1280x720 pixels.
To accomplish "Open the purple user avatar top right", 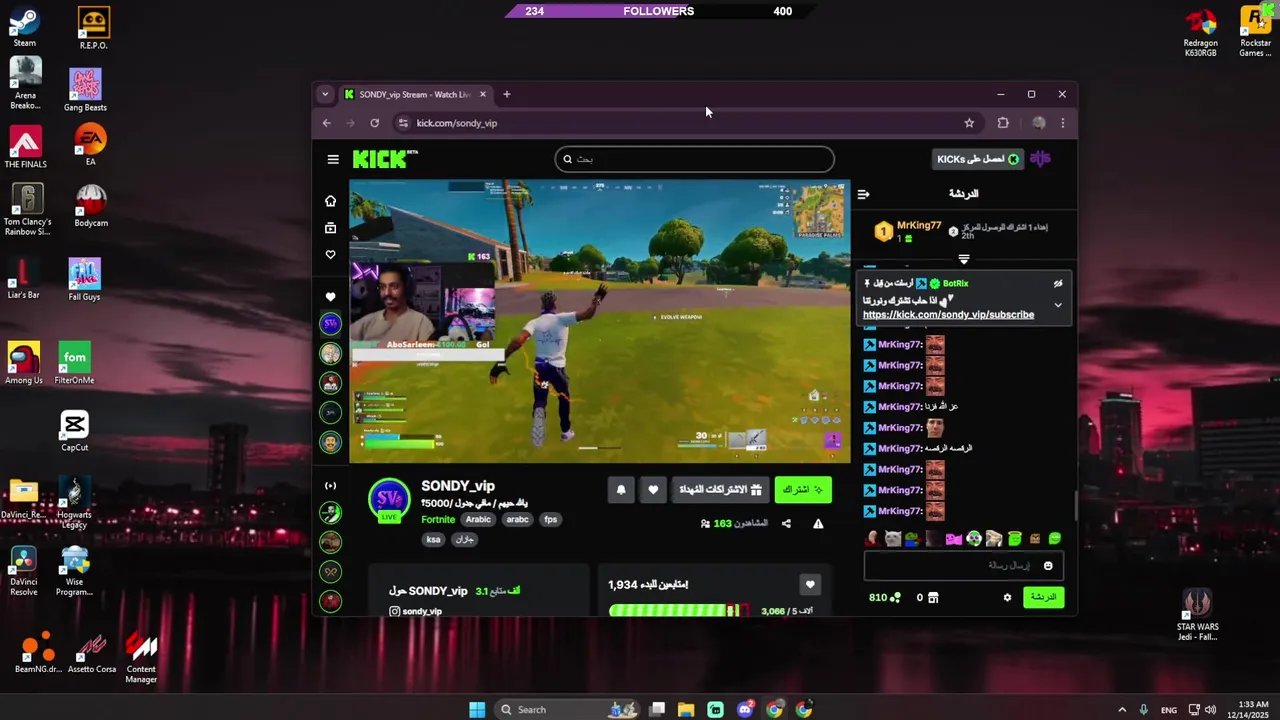I will [x=1040, y=159].
